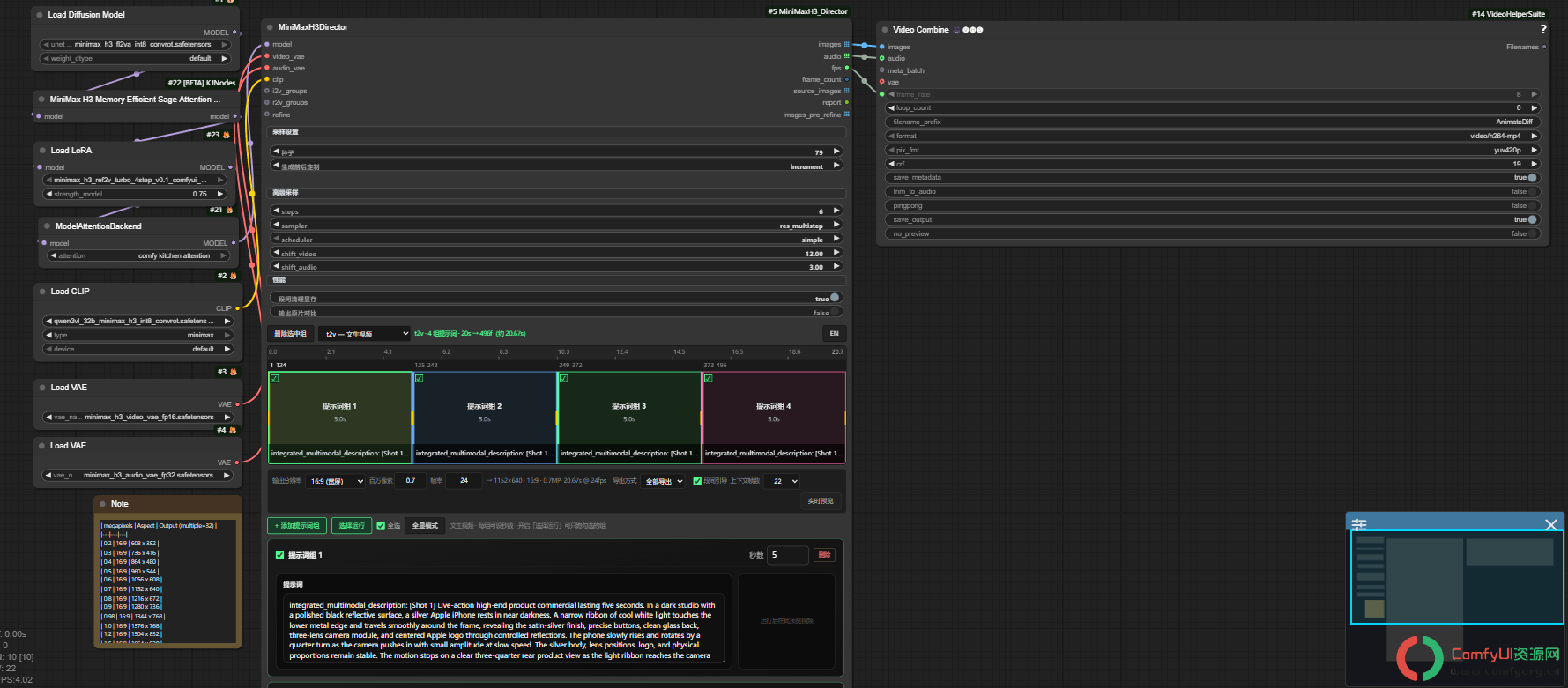Viewport: 1568px width, 688px height.
Task: Increase strength_model with right arrow
Action: pyautogui.click(x=220, y=194)
